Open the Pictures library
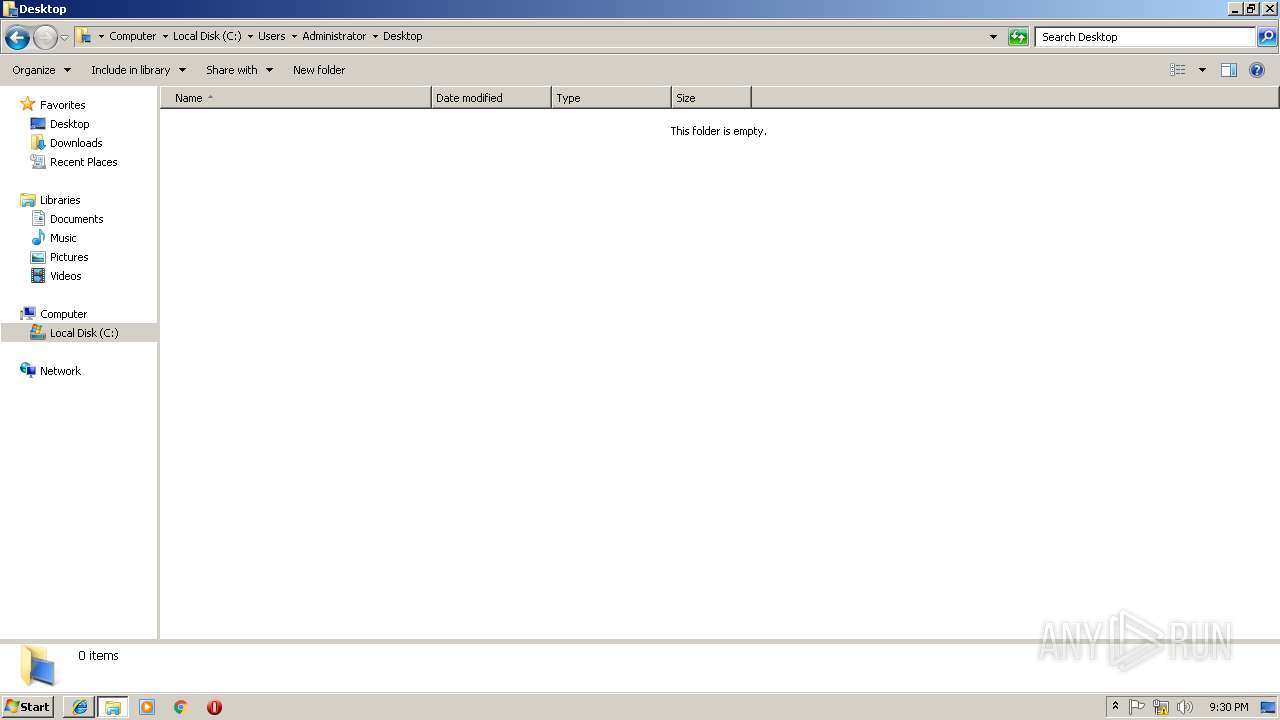Image resolution: width=1280 pixels, height=720 pixels. click(x=69, y=257)
